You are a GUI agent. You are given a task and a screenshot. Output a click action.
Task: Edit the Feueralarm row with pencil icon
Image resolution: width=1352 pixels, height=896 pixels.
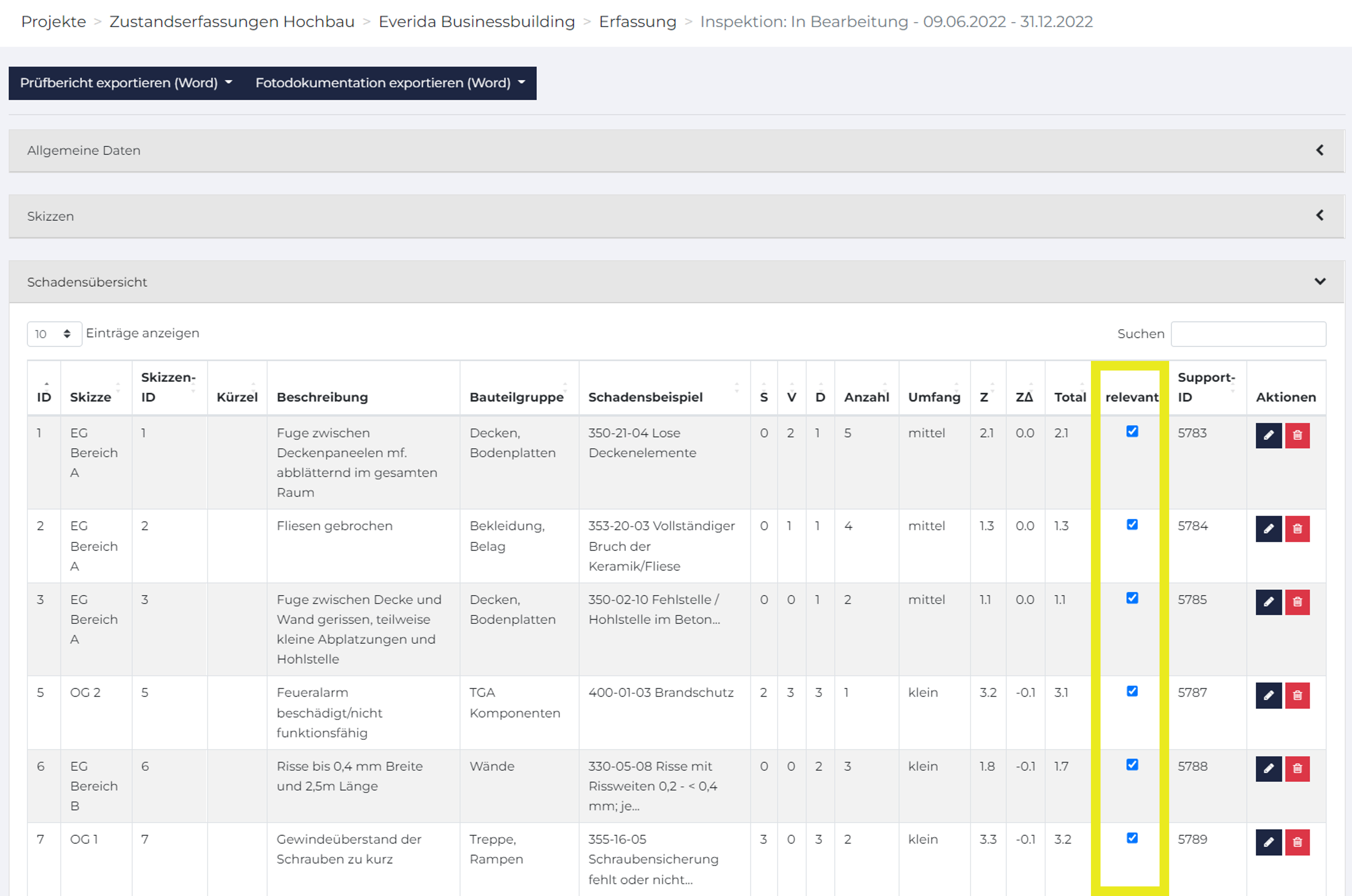coord(1269,695)
